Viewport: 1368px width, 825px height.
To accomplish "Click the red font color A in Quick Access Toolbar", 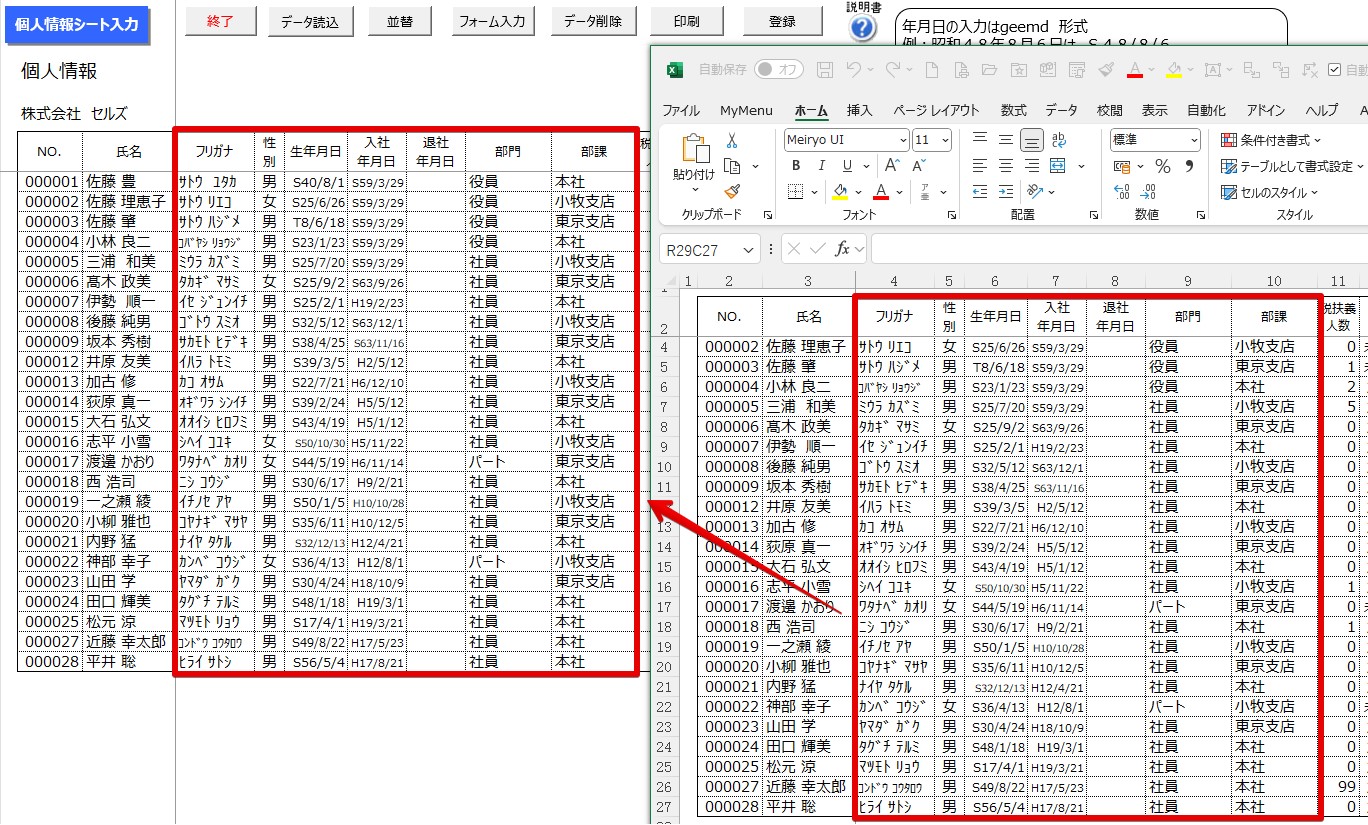I will 1135,70.
